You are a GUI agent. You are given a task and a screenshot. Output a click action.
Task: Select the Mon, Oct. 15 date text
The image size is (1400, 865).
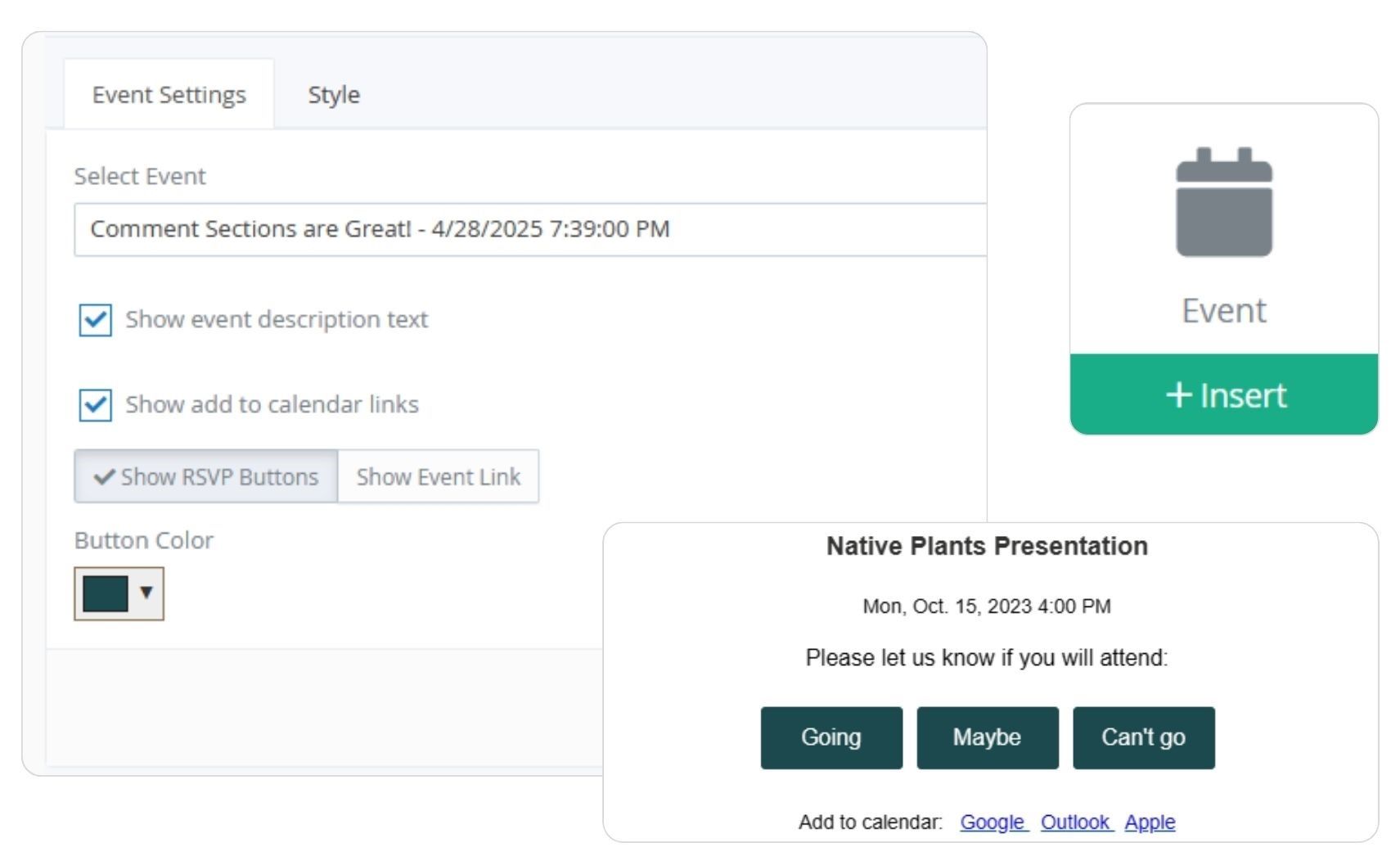(x=987, y=606)
